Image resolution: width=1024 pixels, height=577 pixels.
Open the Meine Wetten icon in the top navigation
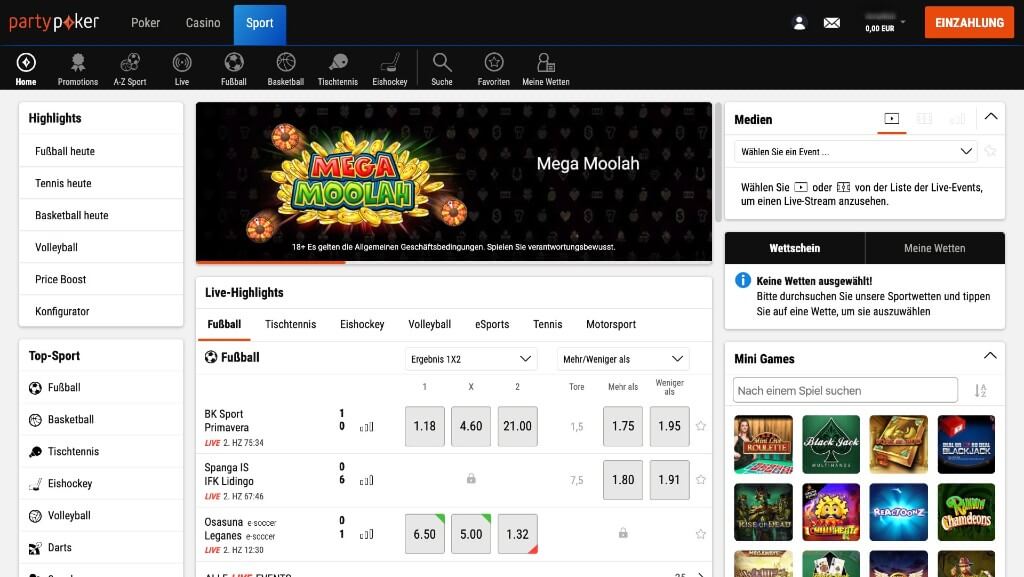546,63
